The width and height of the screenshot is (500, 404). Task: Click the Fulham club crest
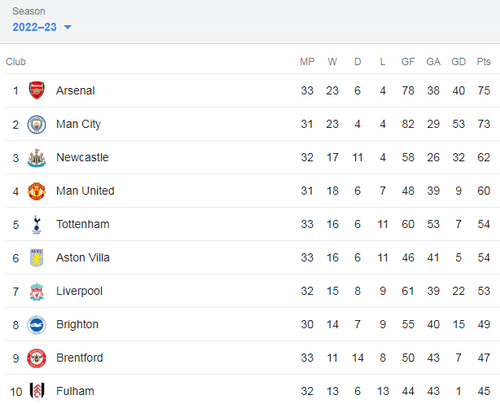(37, 391)
